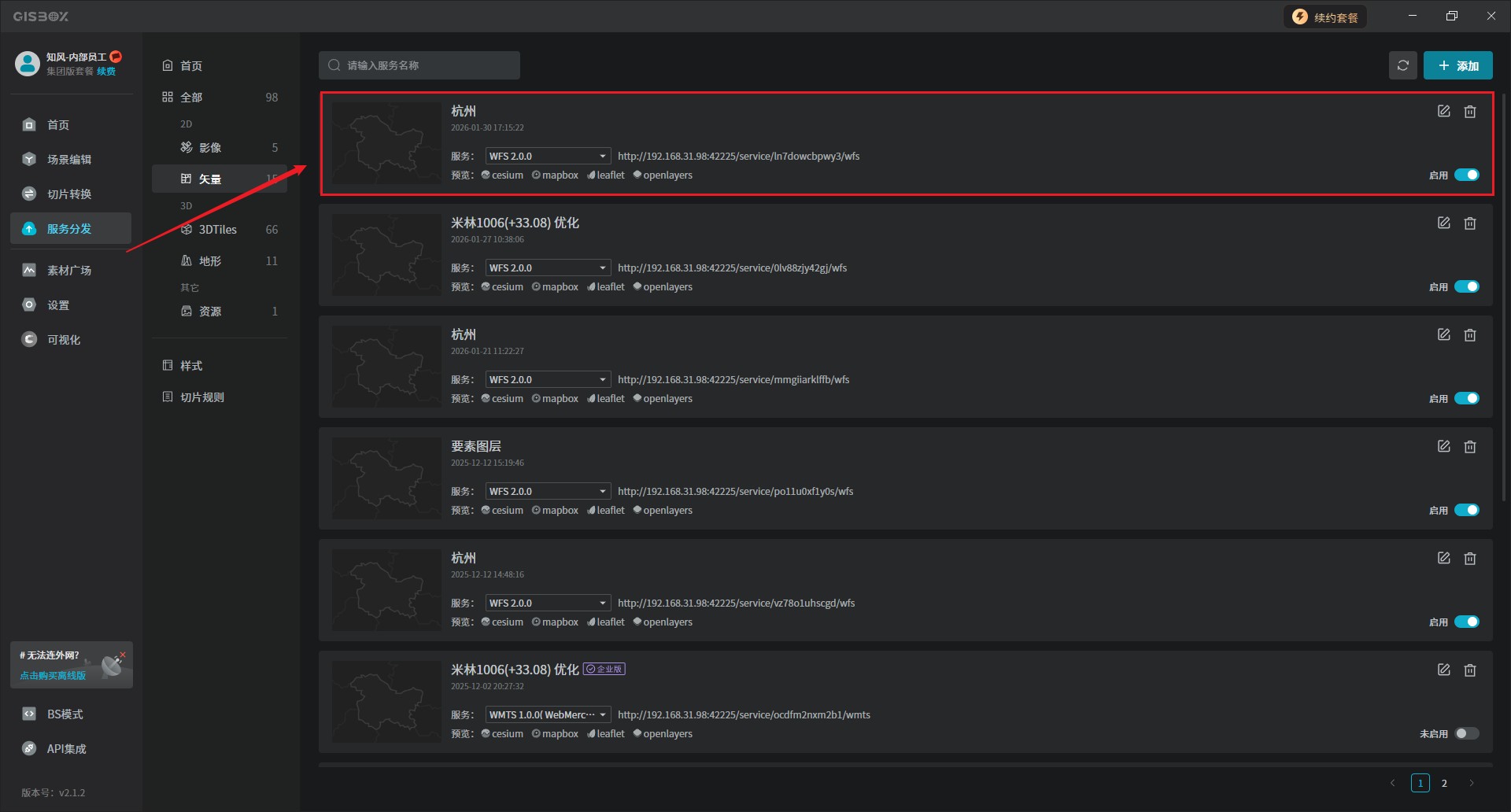Switch to the 影像 category
Image resolution: width=1511 pixels, height=812 pixels.
coord(209,148)
